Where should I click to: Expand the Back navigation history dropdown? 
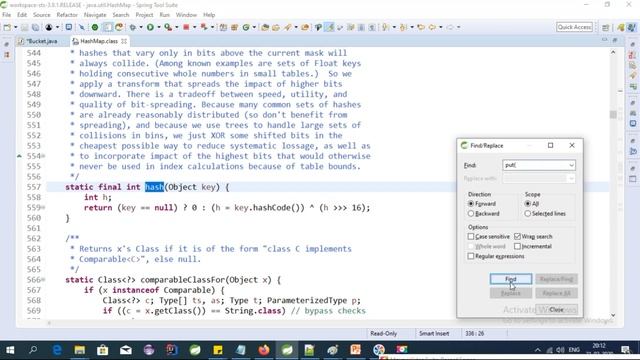[441, 27]
